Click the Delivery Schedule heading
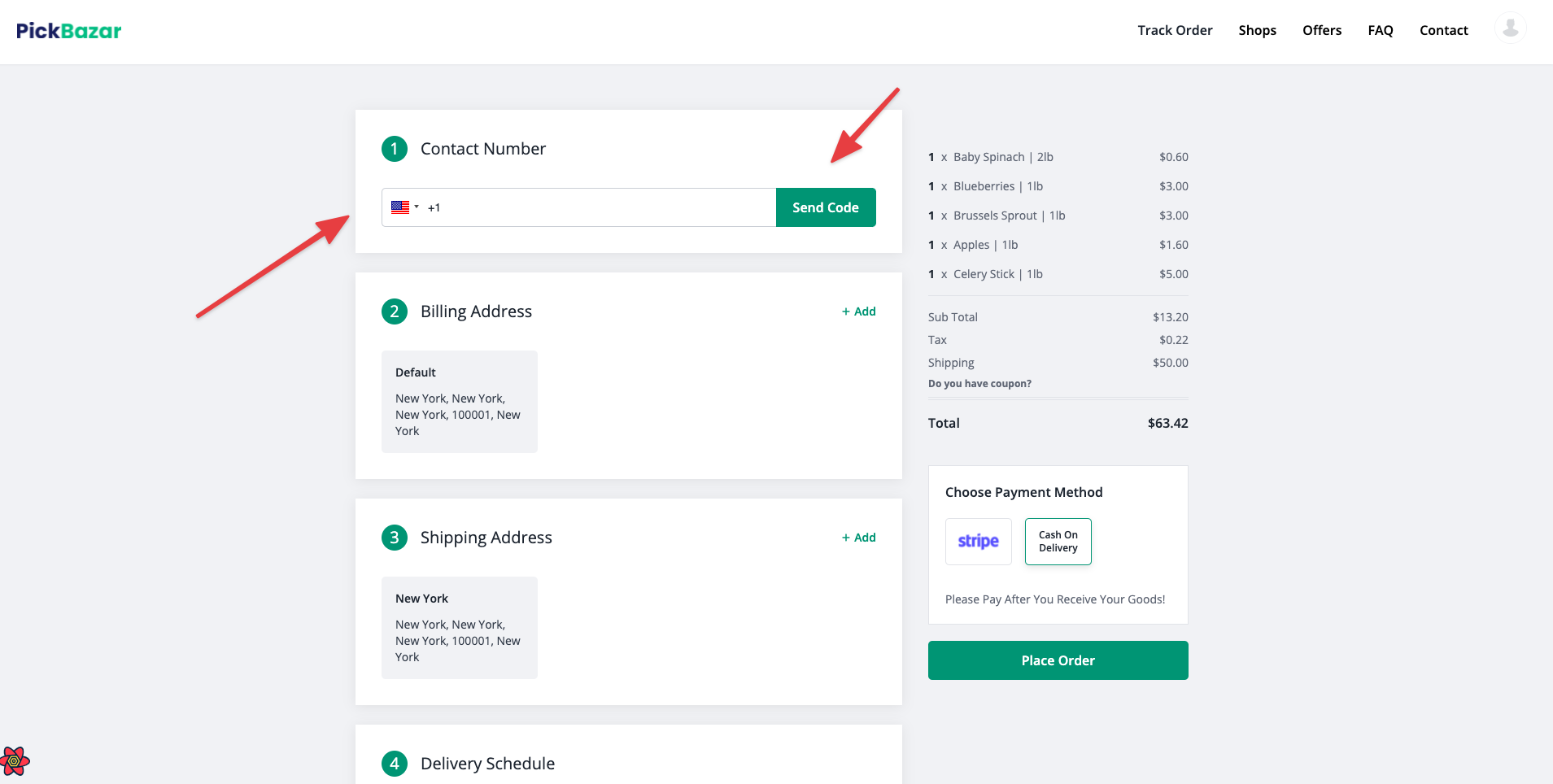 point(487,764)
